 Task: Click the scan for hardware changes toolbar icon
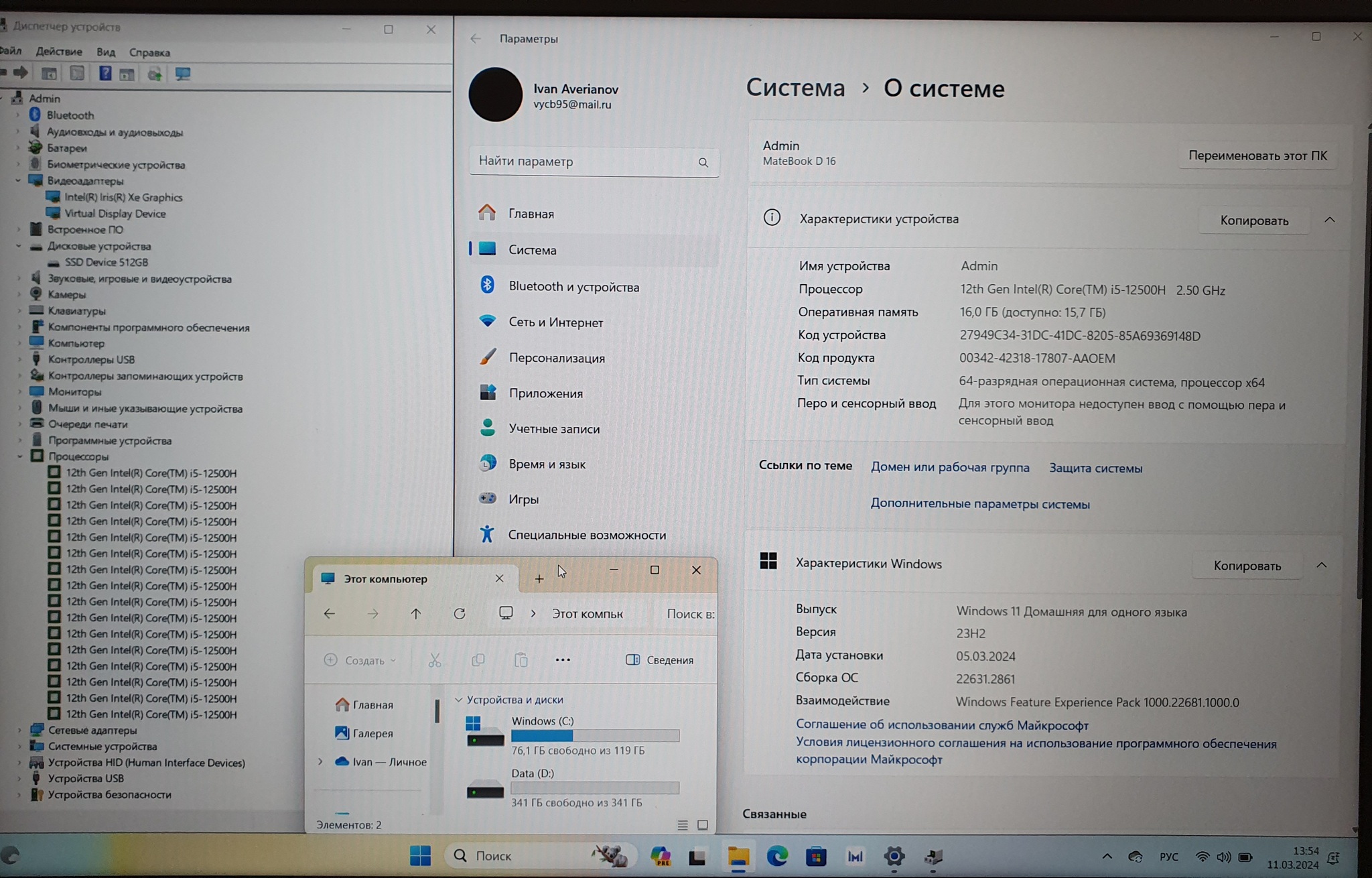(182, 74)
